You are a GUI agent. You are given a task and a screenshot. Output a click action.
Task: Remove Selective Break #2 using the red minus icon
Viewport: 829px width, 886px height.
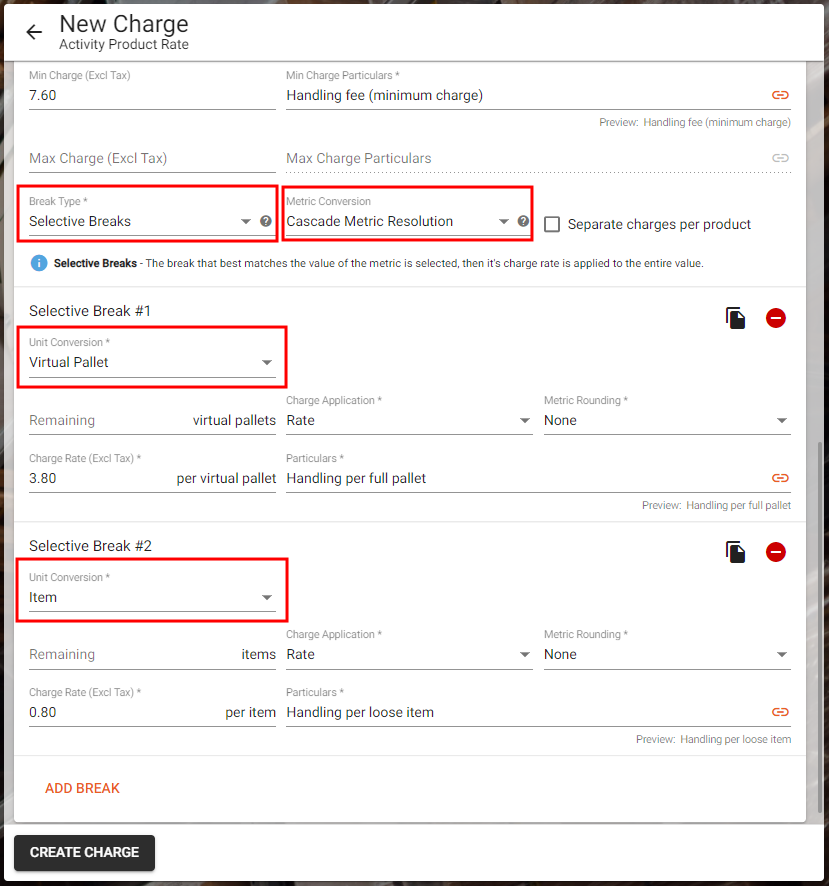(x=776, y=552)
